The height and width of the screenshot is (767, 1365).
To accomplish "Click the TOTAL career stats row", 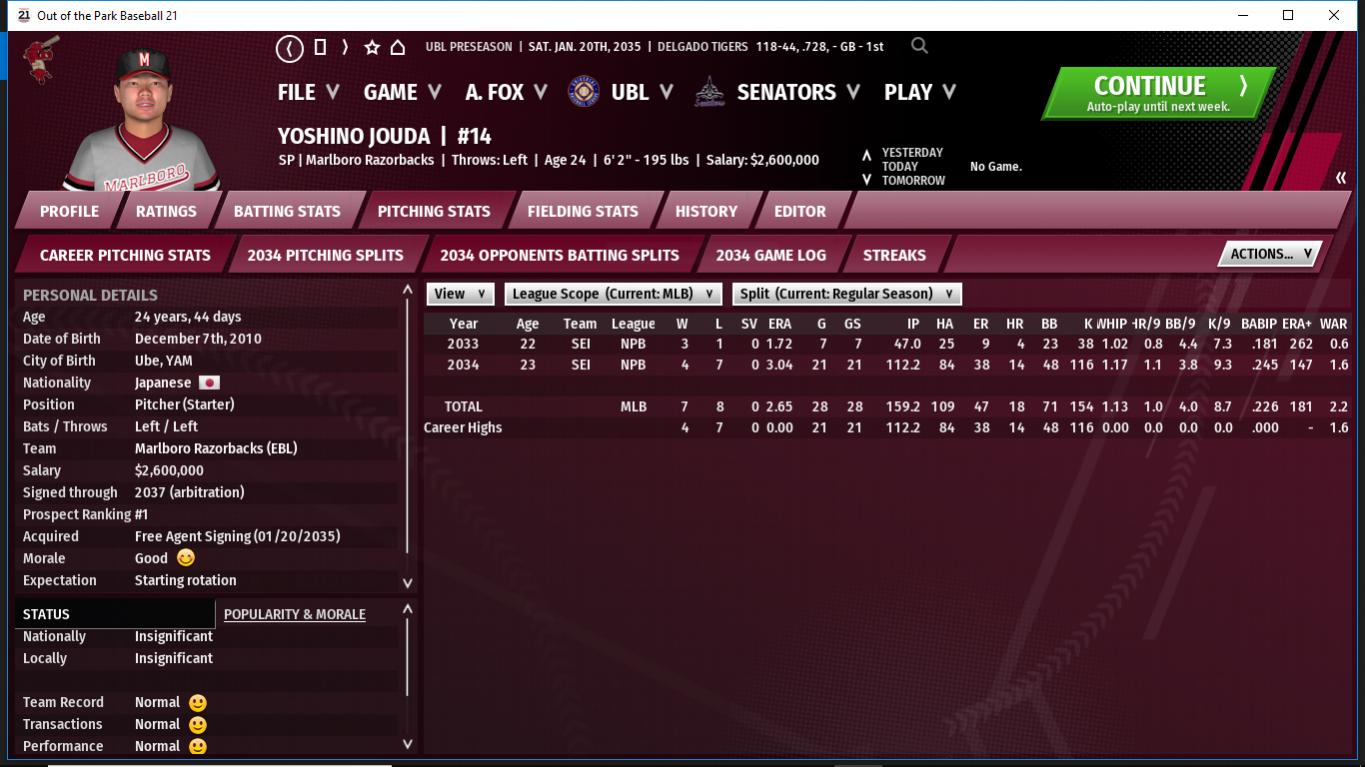I will [x=886, y=407].
